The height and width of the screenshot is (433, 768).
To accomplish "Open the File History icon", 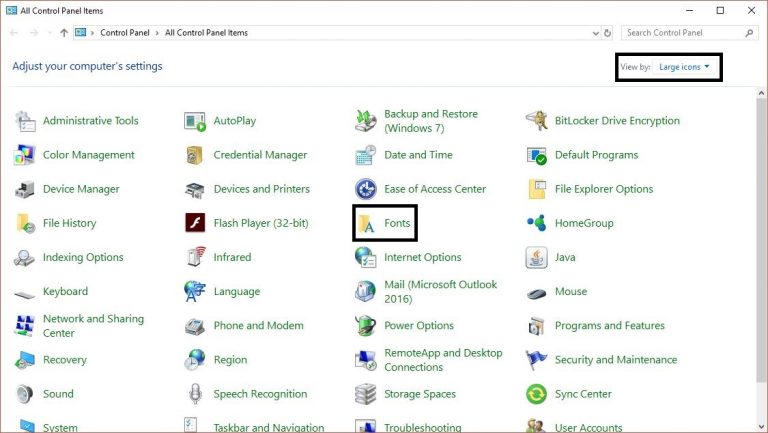I will click(x=25, y=223).
